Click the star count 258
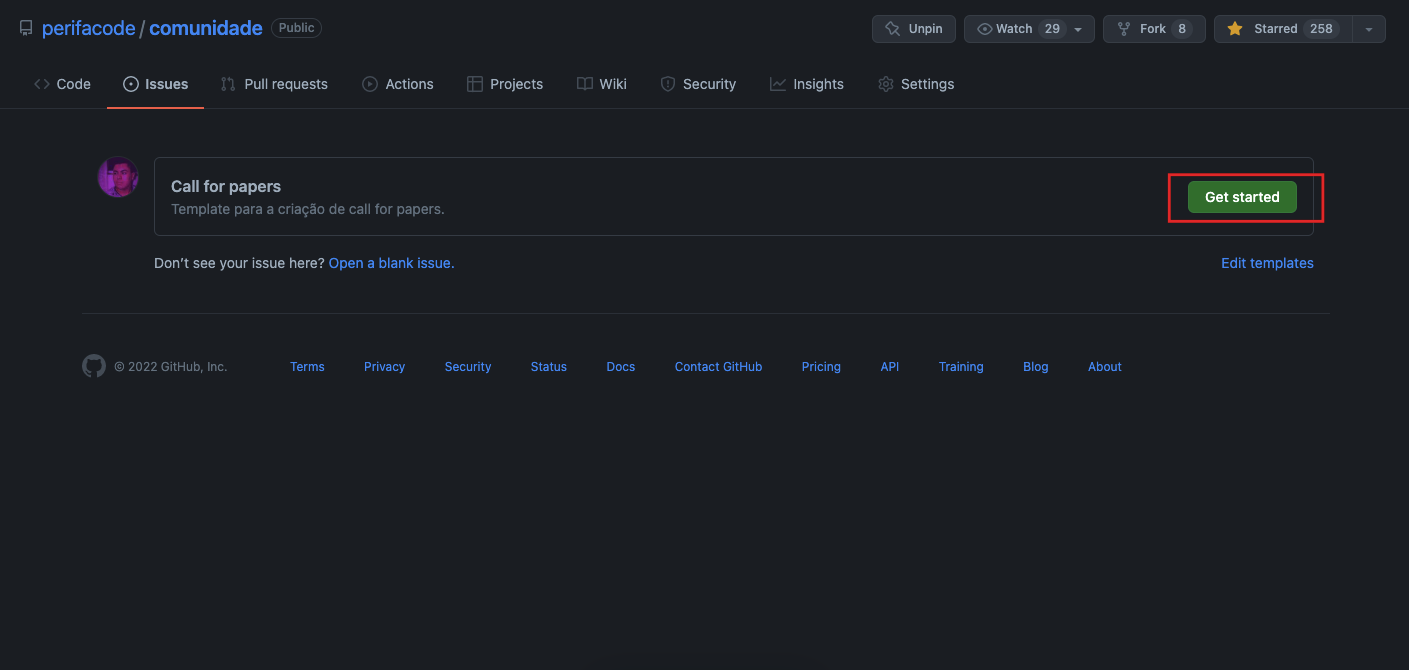 [1321, 29]
